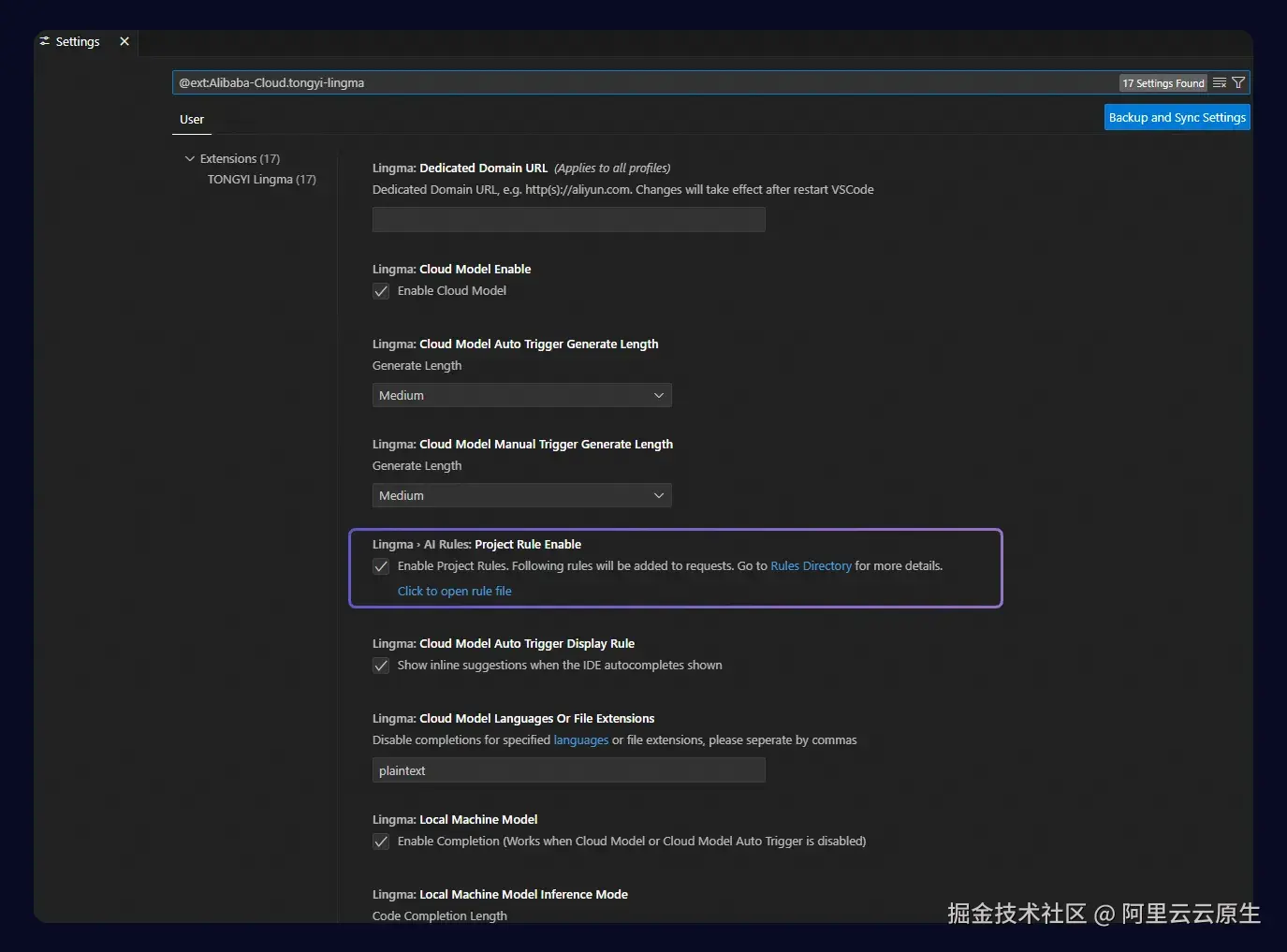Collapse the Extensions (17) tree node

pyautogui.click(x=190, y=159)
